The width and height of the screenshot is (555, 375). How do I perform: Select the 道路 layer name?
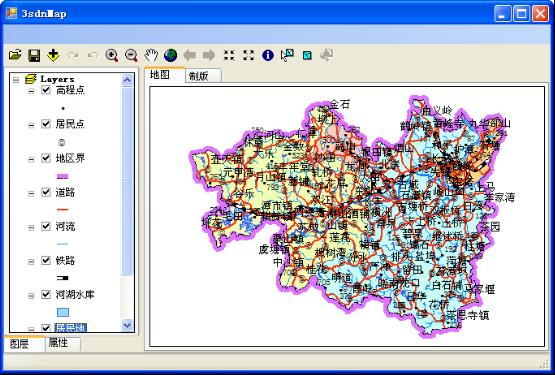(x=65, y=192)
